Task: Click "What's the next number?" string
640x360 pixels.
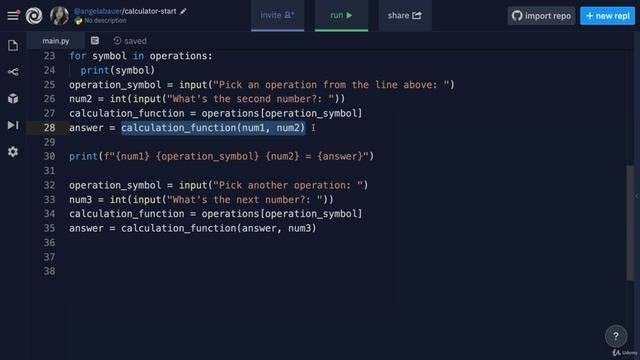Action: pos(245,200)
